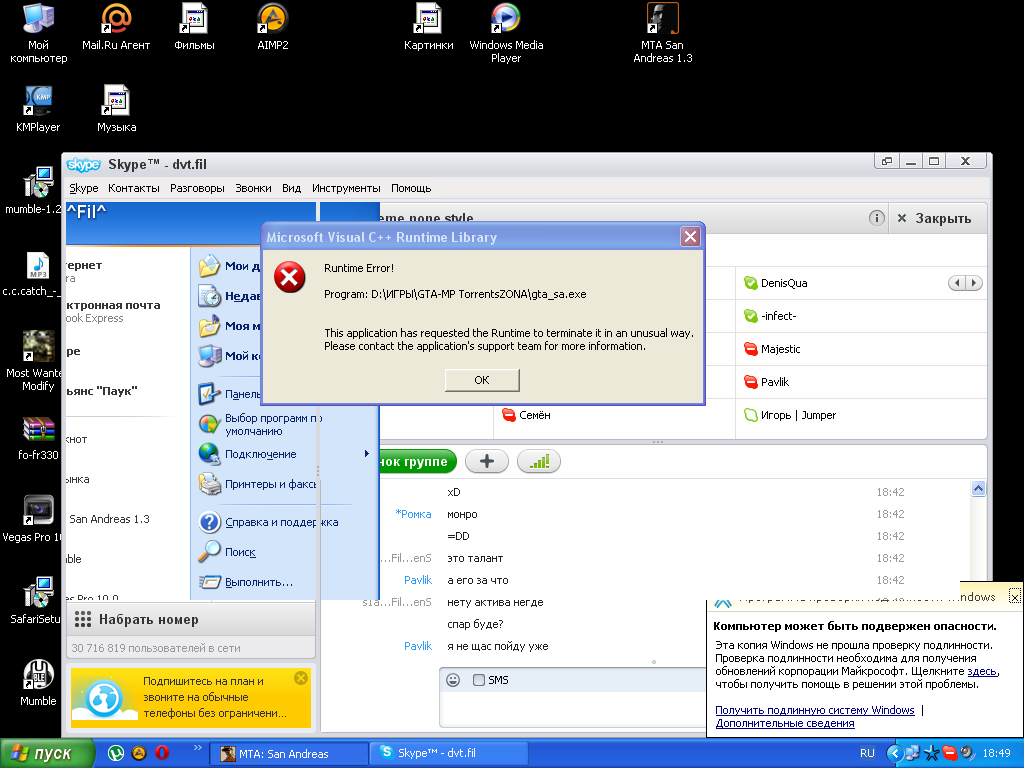Close the Windows genuine notification balloon

coord(1014,597)
